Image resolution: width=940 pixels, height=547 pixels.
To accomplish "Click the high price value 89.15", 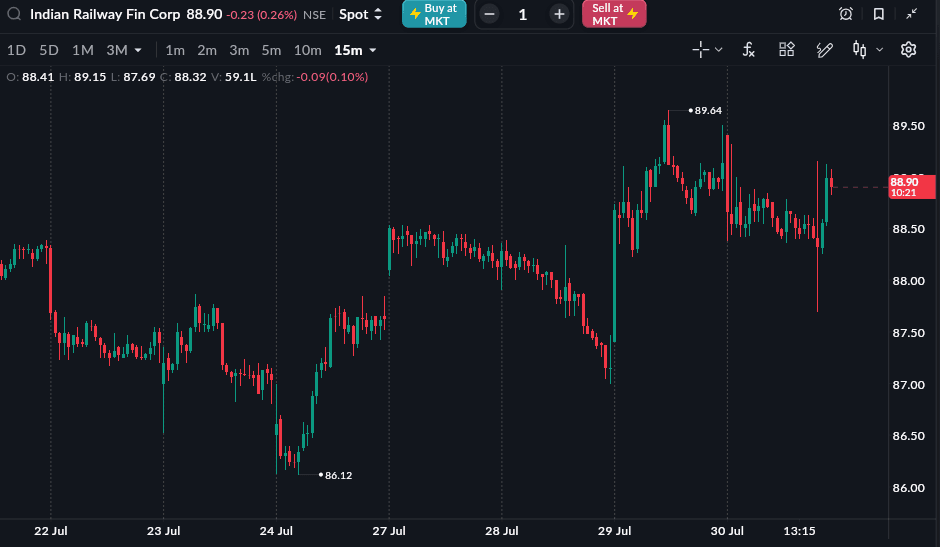I will click(x=90, y=77).
